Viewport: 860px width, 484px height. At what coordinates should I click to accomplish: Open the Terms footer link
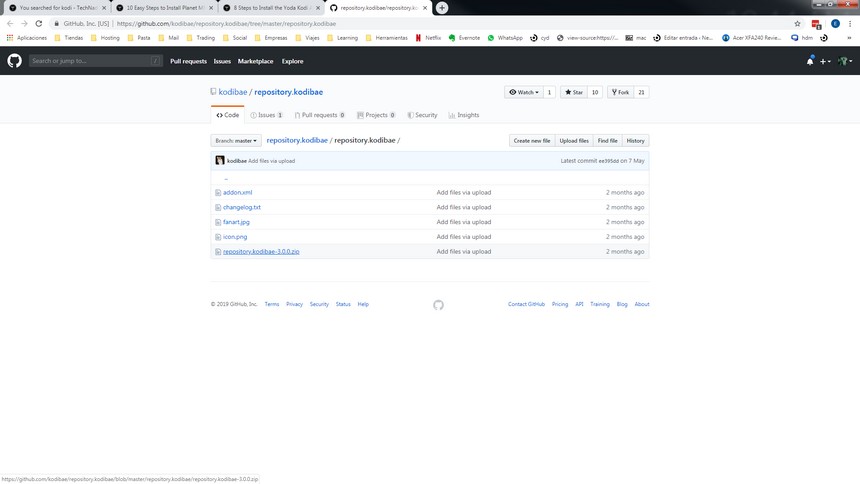point(272,304)
